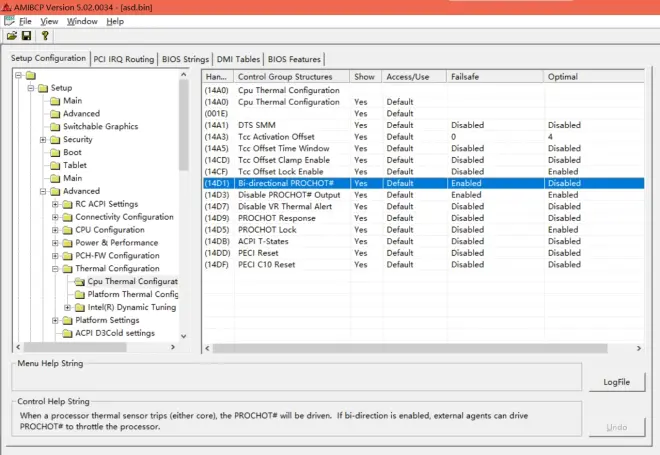This screenshot has height=455, width=660.
Task: Click the AMIBCP application icon in title bar
Action: pos(6,7)
